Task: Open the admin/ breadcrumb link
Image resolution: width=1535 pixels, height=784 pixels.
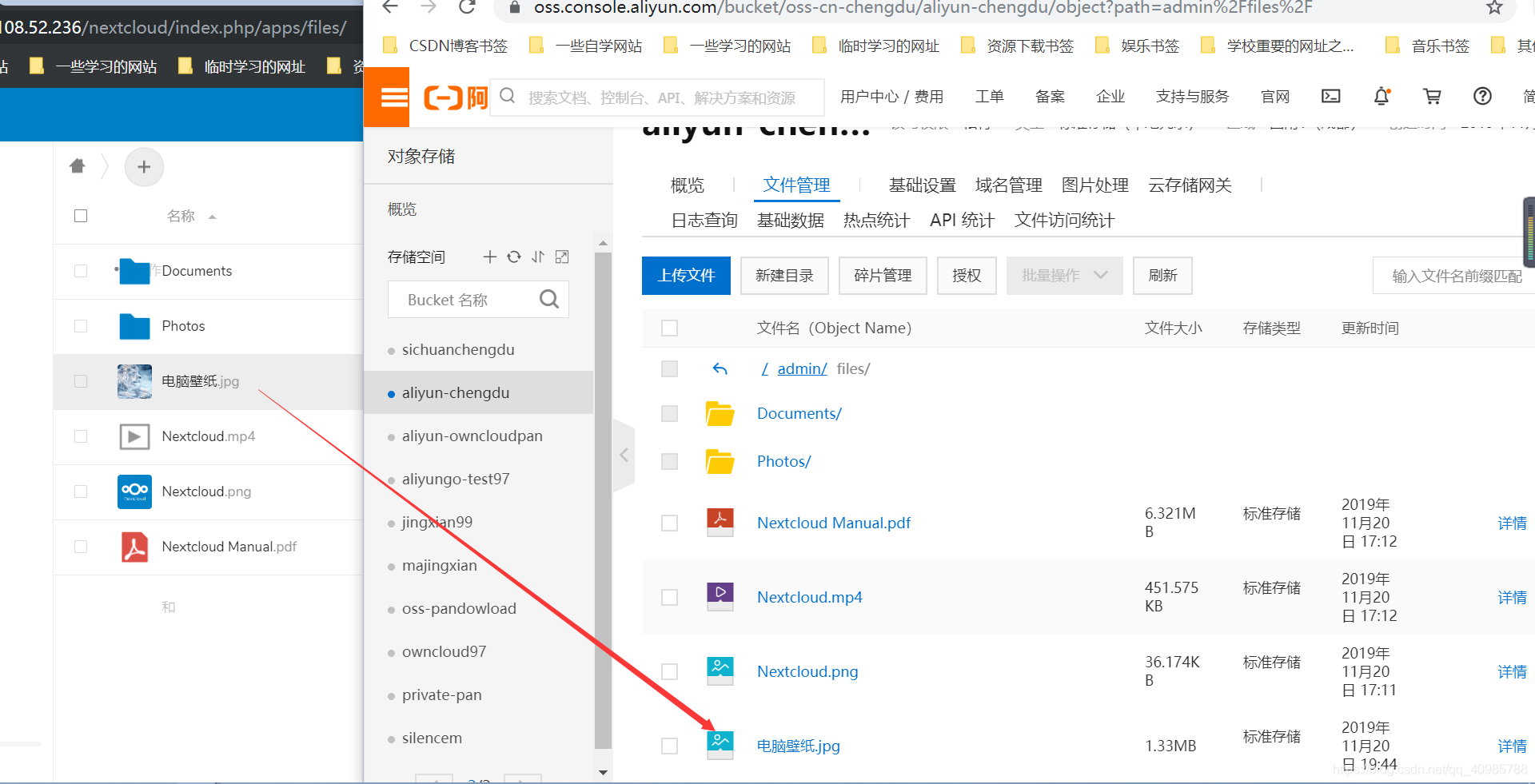Action: coord(802,368)
